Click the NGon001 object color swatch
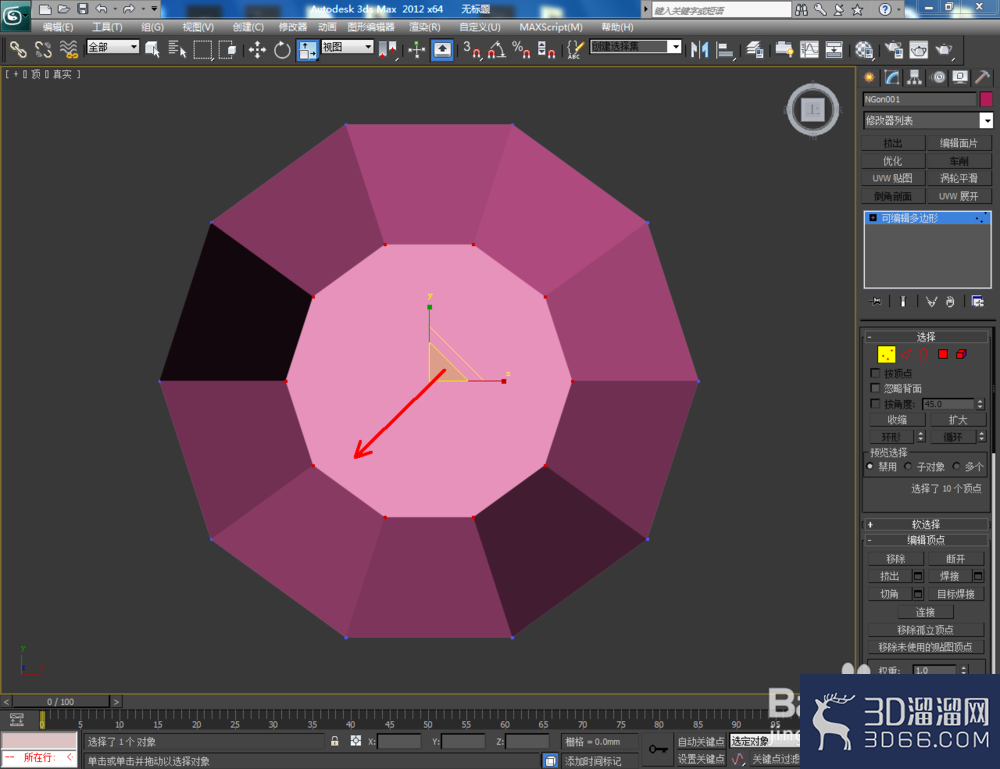Screen dimensions: 1000x769 [986, 99]
